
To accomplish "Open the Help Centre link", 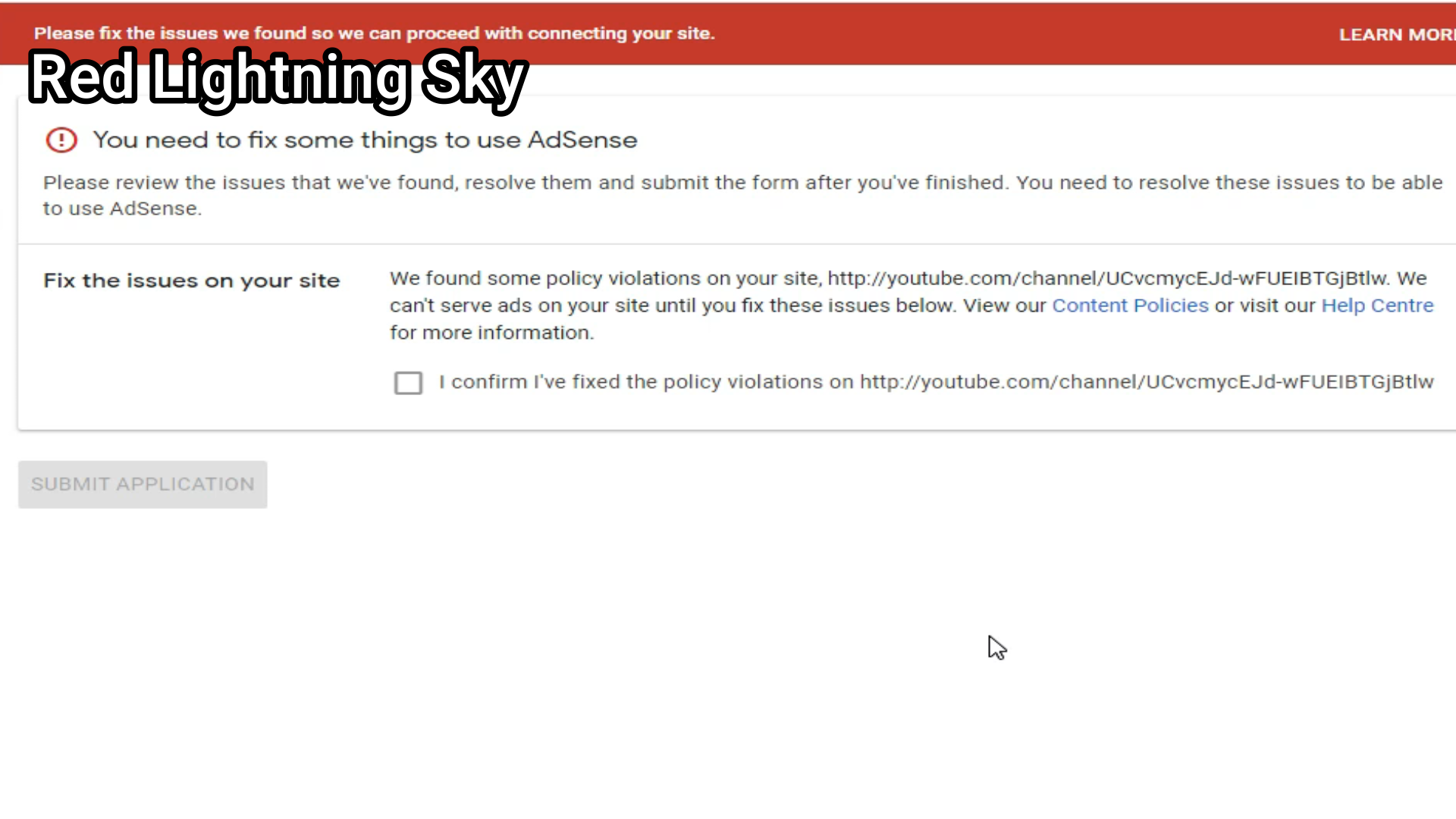I will (1377, 306).
